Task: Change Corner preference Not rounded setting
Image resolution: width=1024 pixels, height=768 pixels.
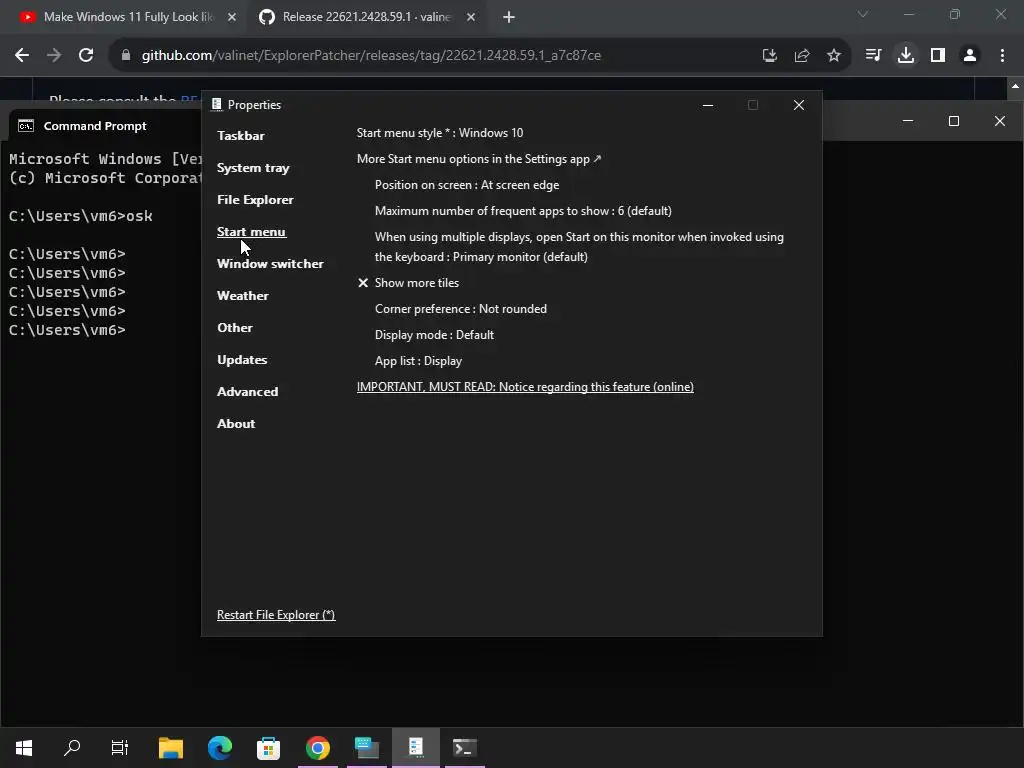Action: 460,309
